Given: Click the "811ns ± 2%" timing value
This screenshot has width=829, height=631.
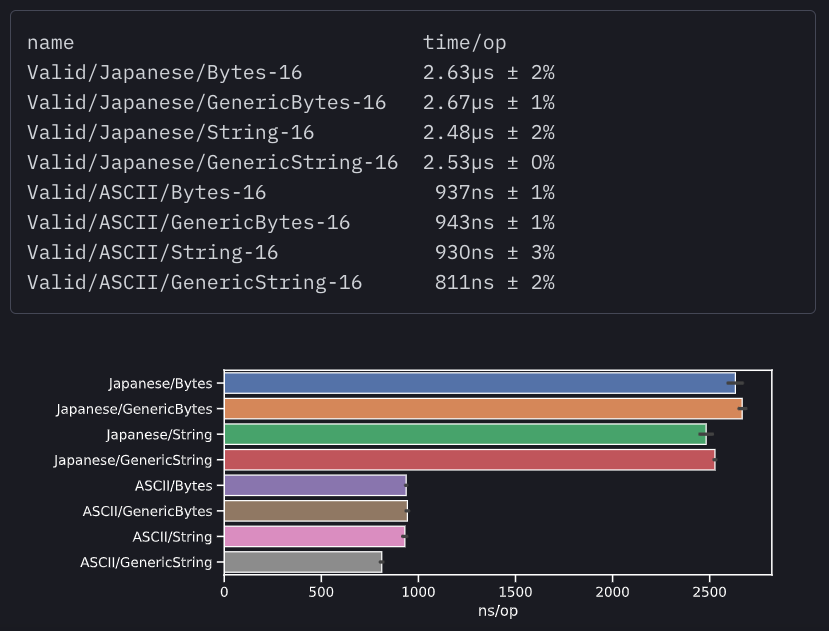Looking at the screenshot, I should tap(494, 282).
